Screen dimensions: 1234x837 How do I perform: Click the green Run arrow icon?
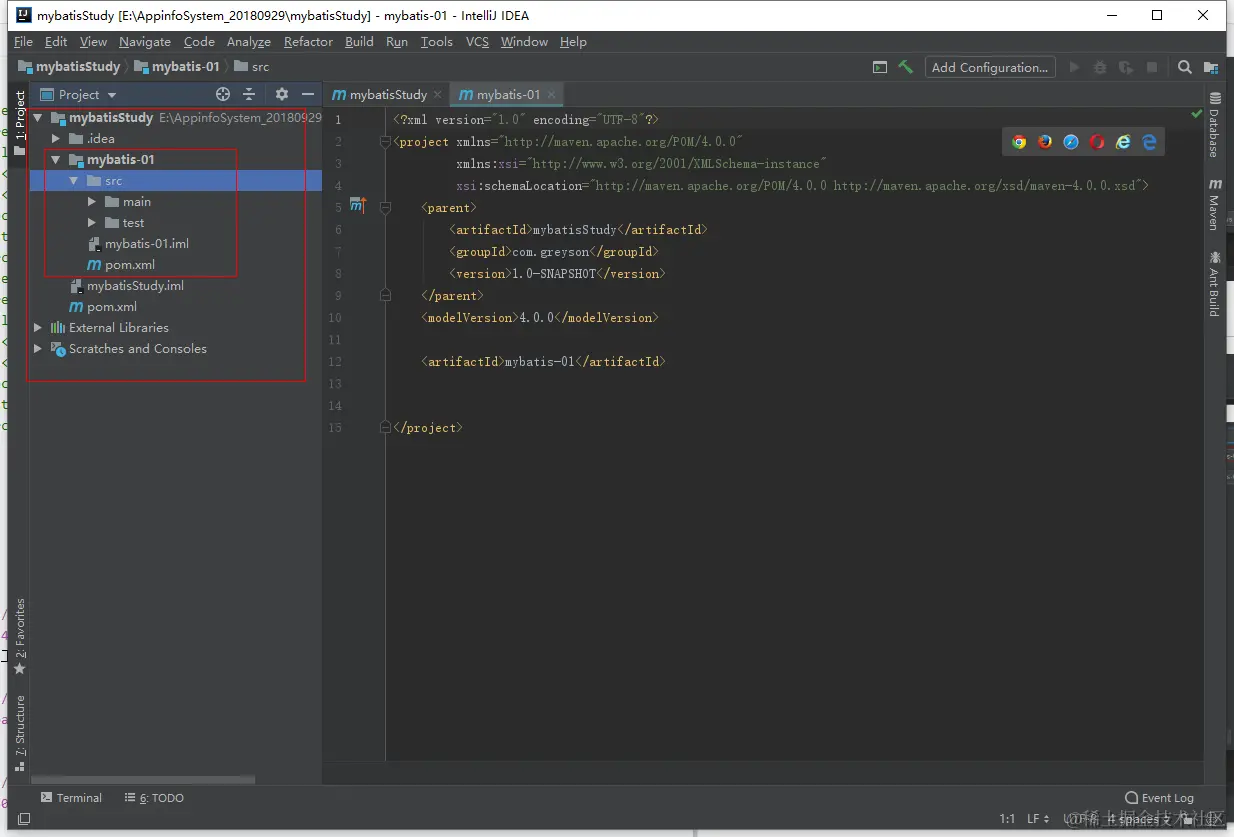point(1075,67)
